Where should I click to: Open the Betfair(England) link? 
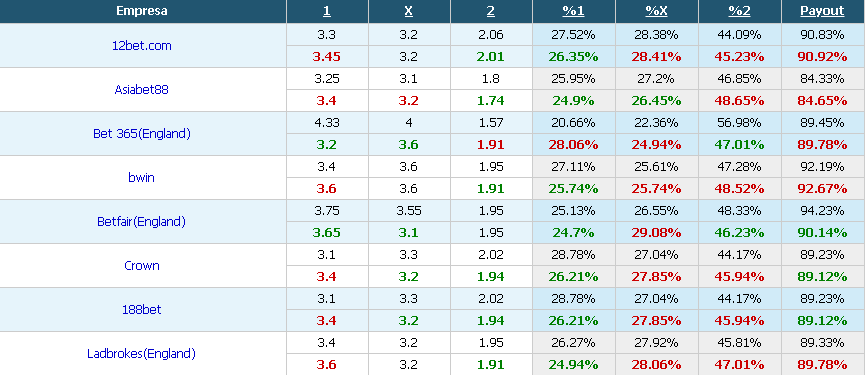click(142, 222)
